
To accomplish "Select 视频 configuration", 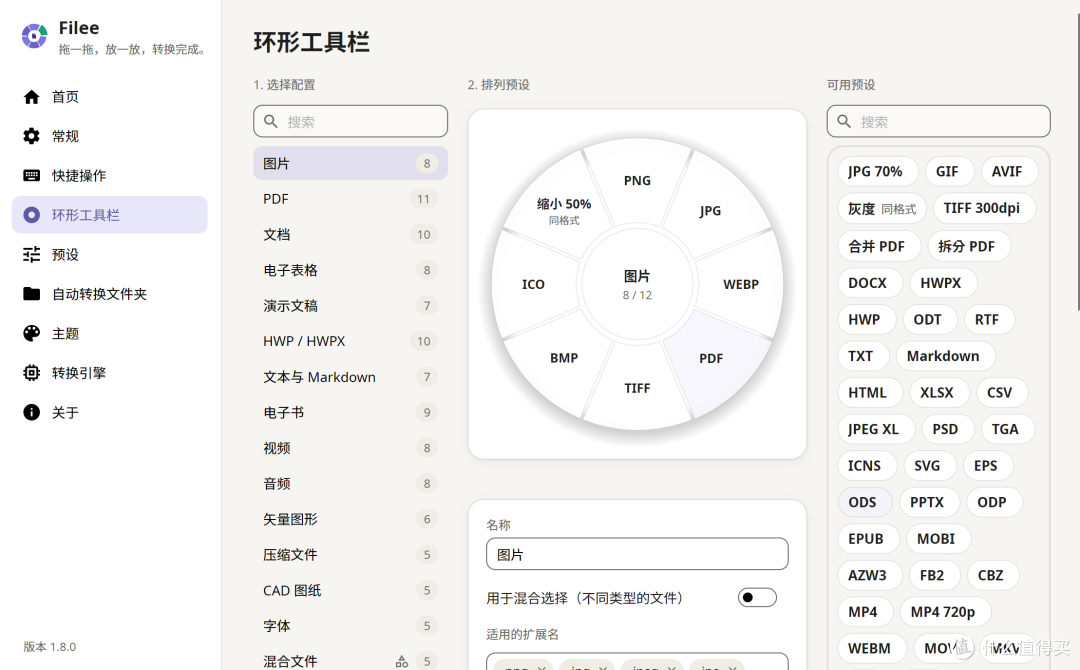I will [351, 448].
